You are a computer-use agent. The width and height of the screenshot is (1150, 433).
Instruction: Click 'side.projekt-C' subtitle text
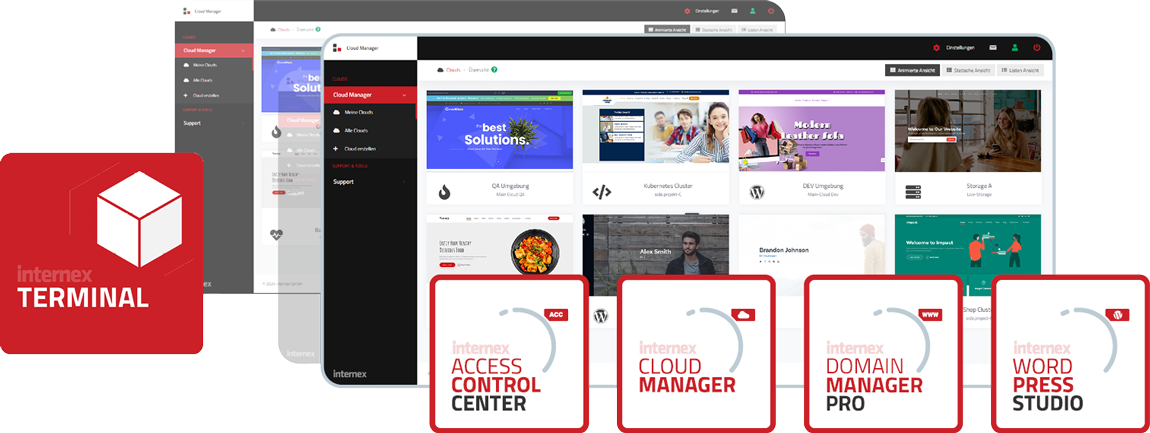point(667,195)
